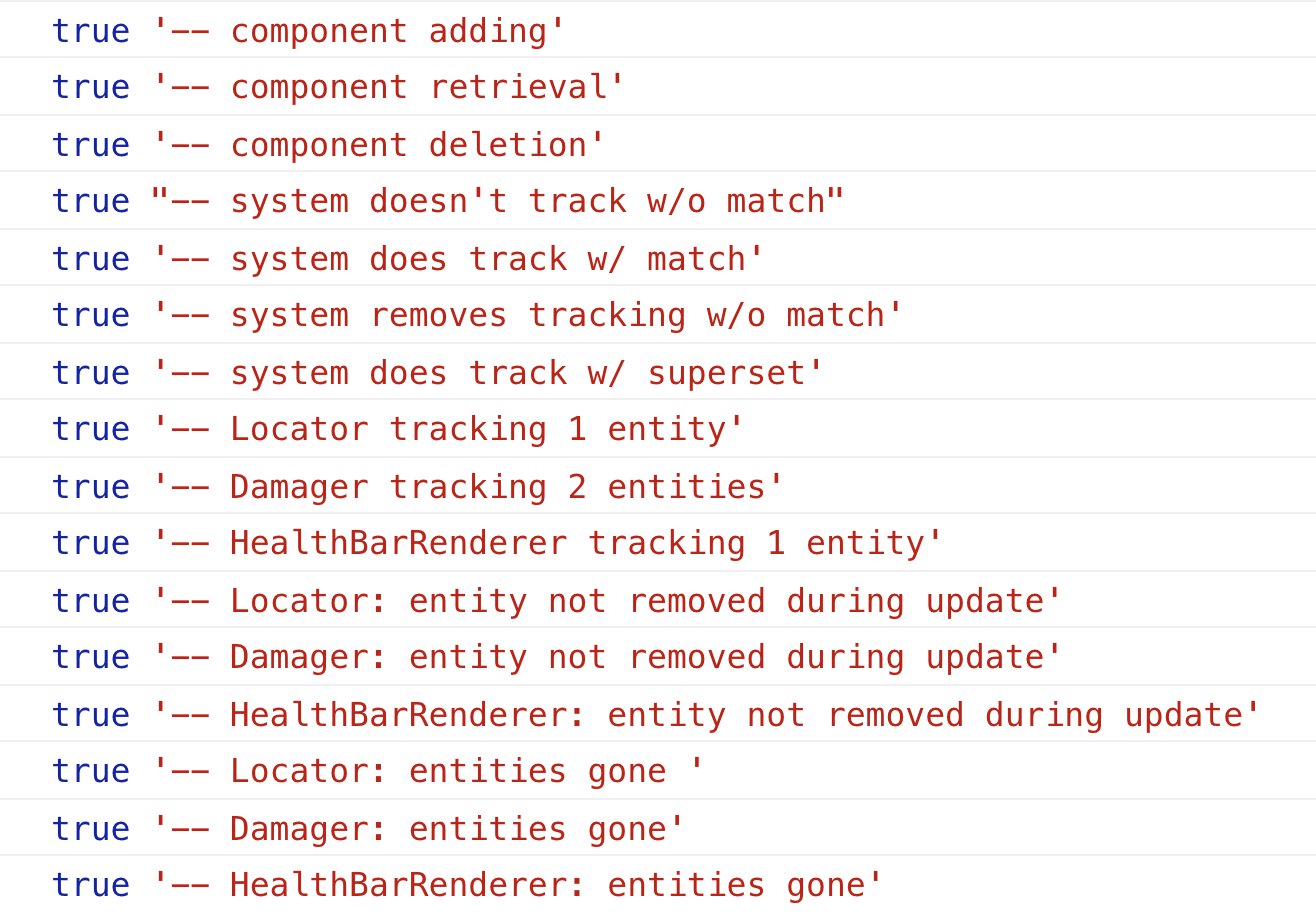1316x912 pixels.
Task: Click the 'component adding' log message
Action: (x=358, y=31)
